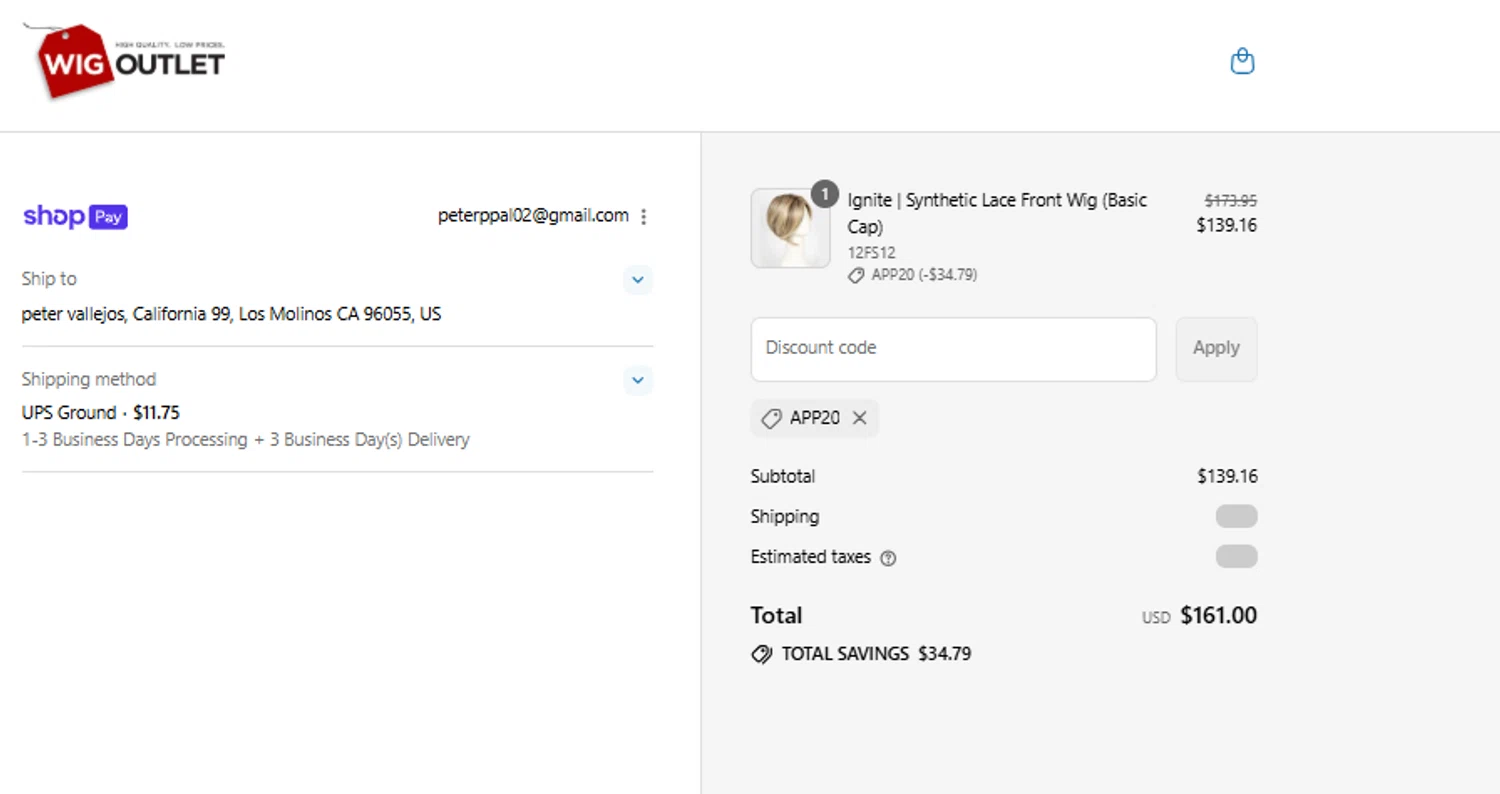1500x794 pixels.
Task: Click the quantity badge on product image
Action: 824,194
